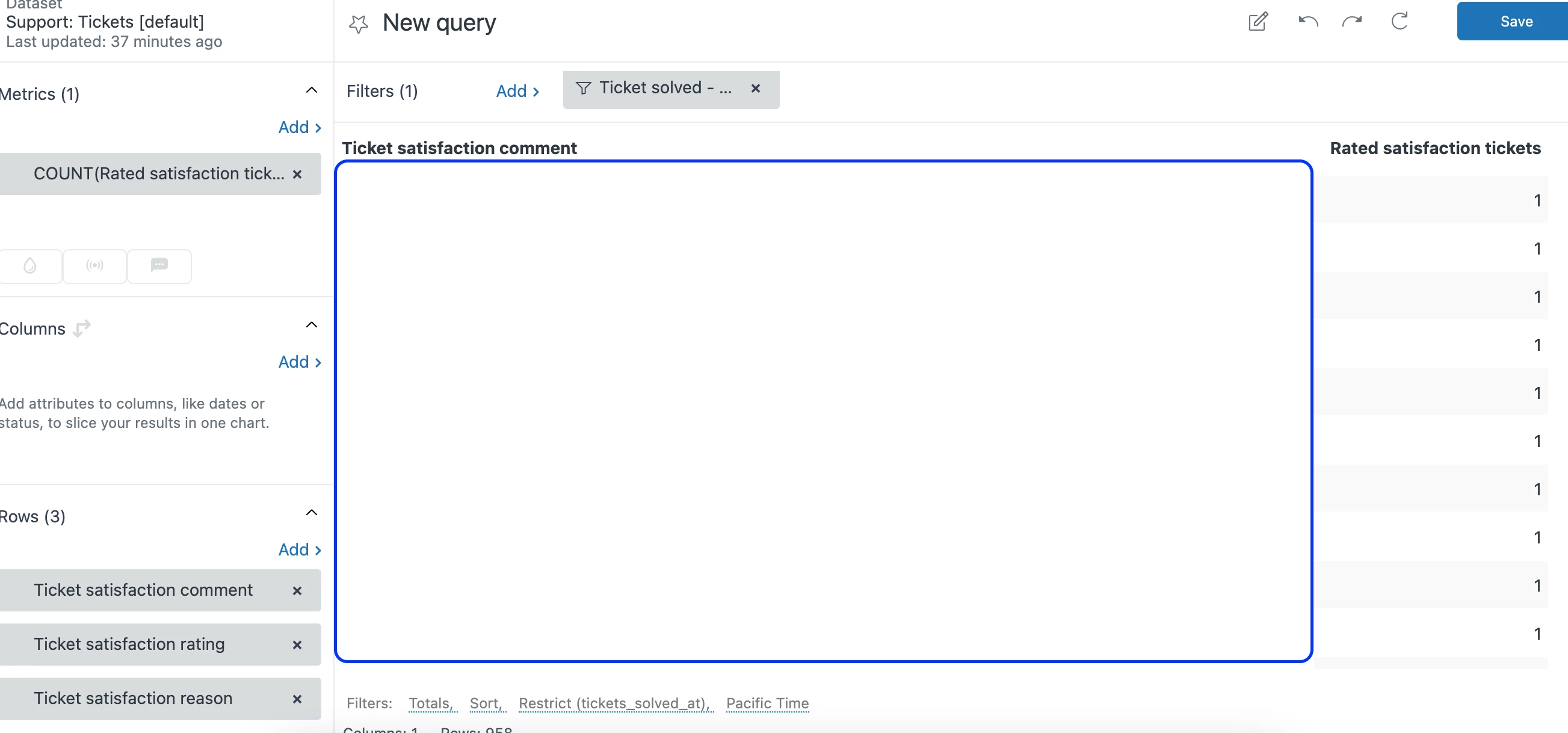Click the droplet icon below metrics
Screen dimensions: 1568x733
tap(30, 266)
